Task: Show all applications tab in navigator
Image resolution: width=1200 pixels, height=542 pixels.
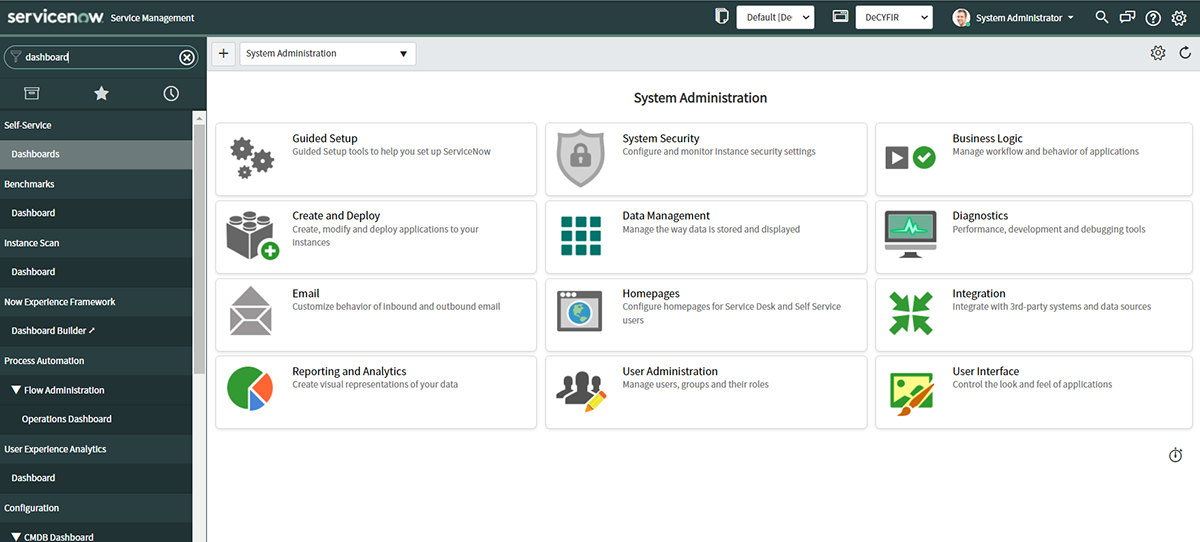Action: click(32, 93)
